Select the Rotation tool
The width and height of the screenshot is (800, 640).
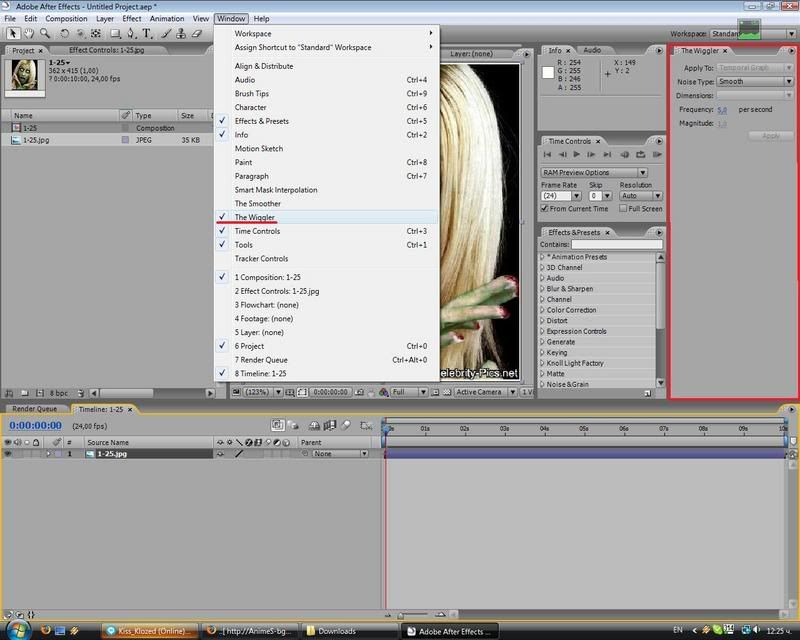click(x=64, y=34)
